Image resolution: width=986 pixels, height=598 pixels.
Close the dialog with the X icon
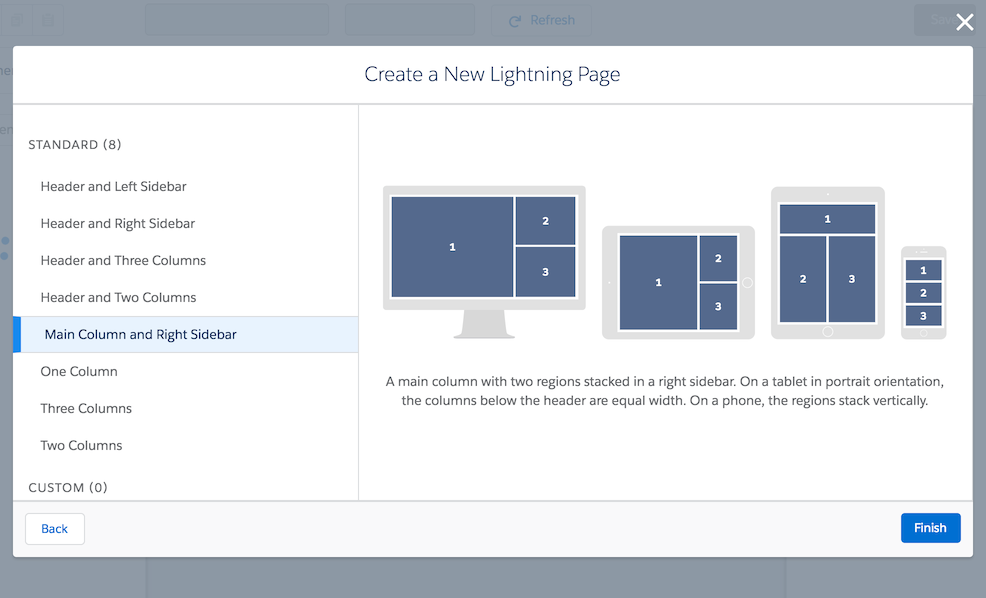click(965, 22)
